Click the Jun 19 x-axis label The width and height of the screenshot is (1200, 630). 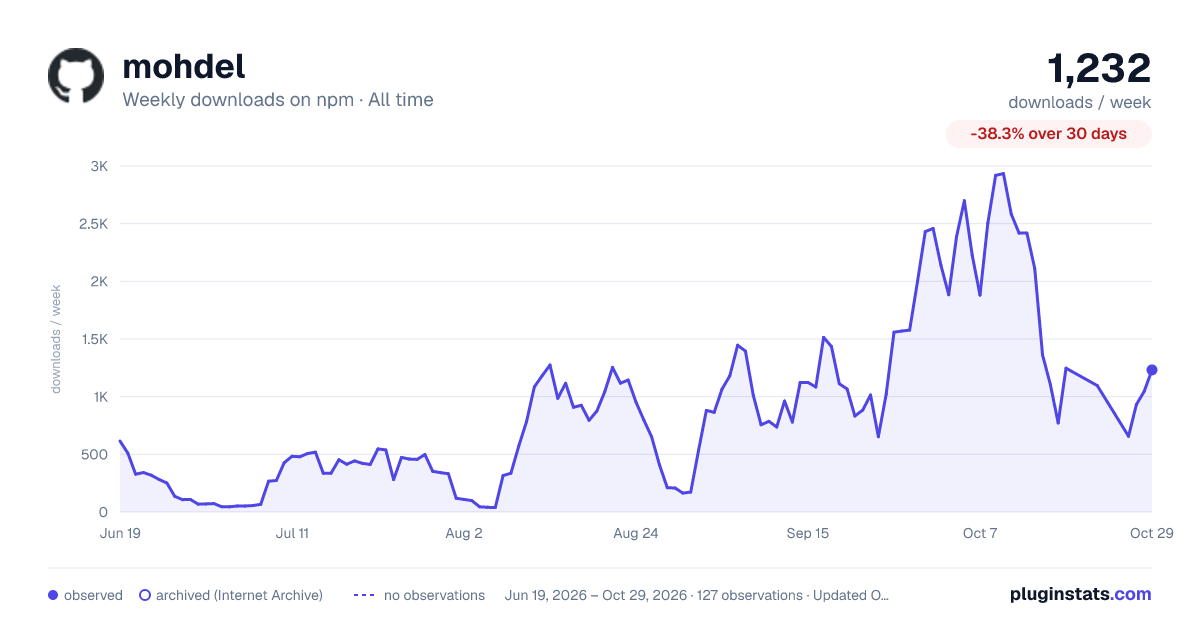[120, 533]
